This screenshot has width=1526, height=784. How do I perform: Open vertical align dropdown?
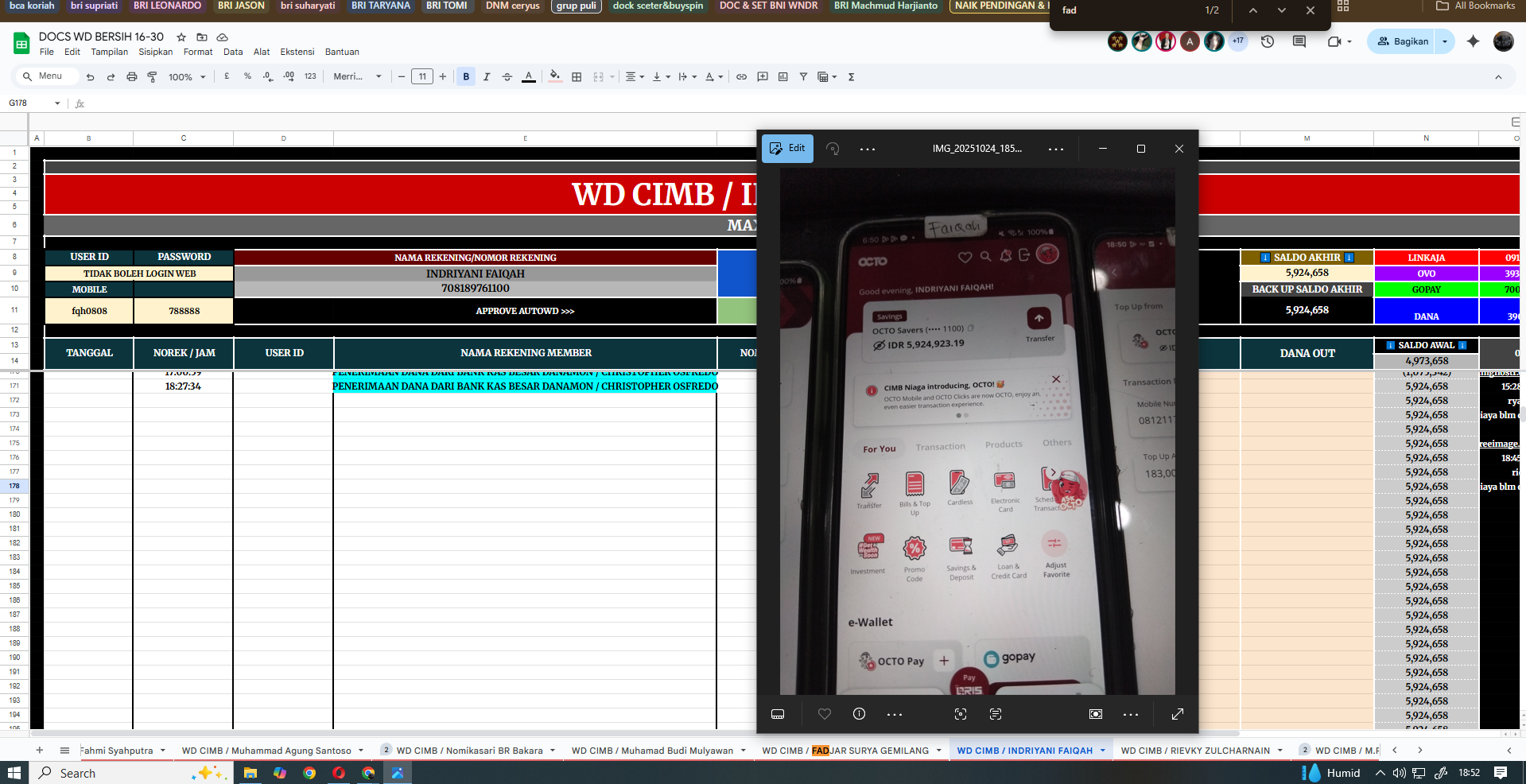pyautogui.click(x=661, y=77)
